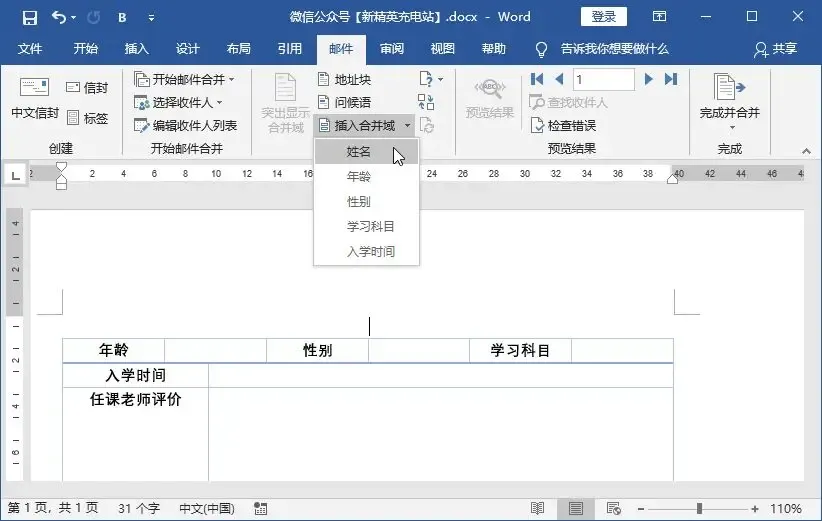Click the right indent ruler marker
This screenshot has height=521, width=822.
coord(673,179)
